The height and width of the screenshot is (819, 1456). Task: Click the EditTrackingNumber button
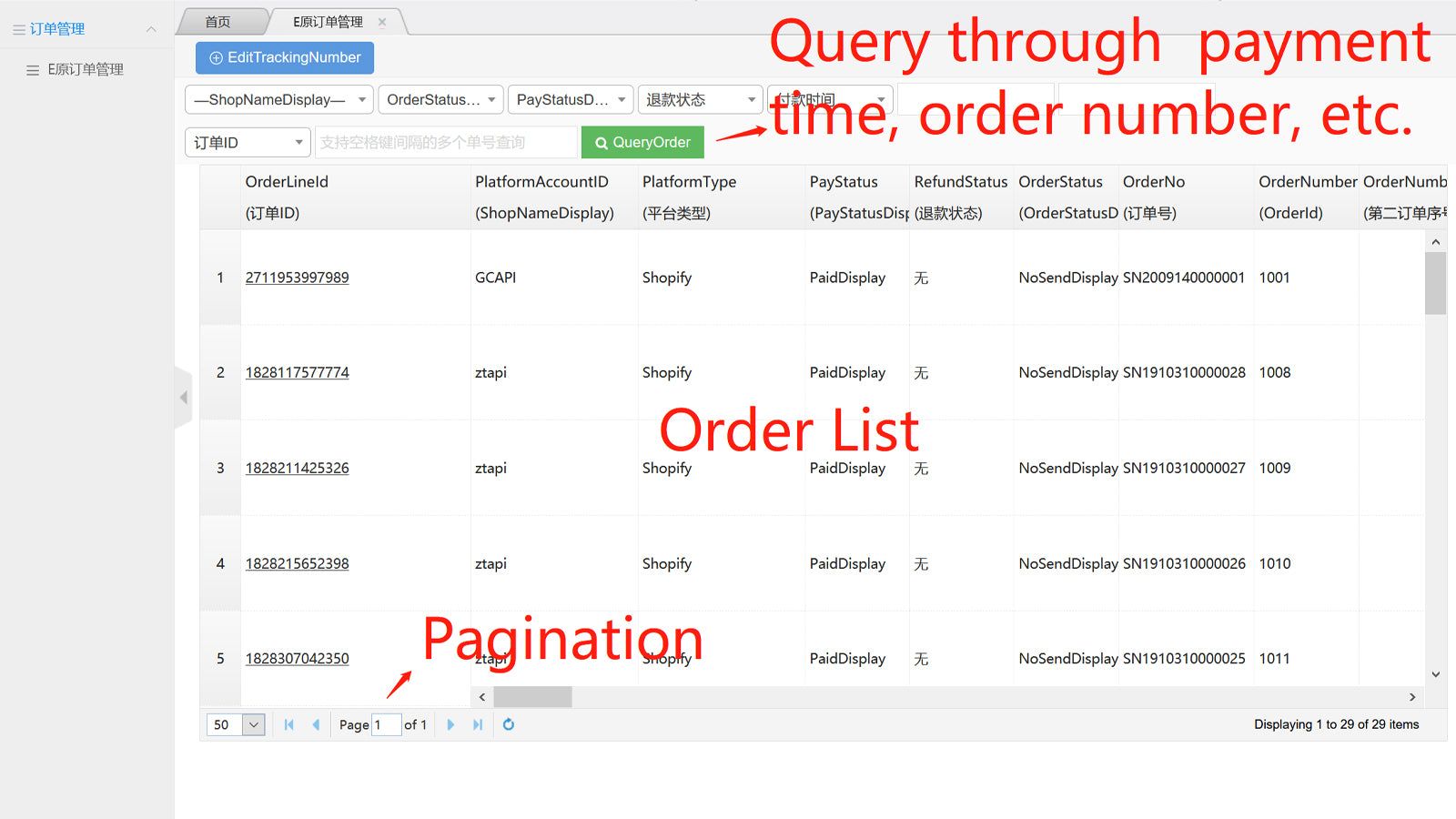[x=284, y=57]
